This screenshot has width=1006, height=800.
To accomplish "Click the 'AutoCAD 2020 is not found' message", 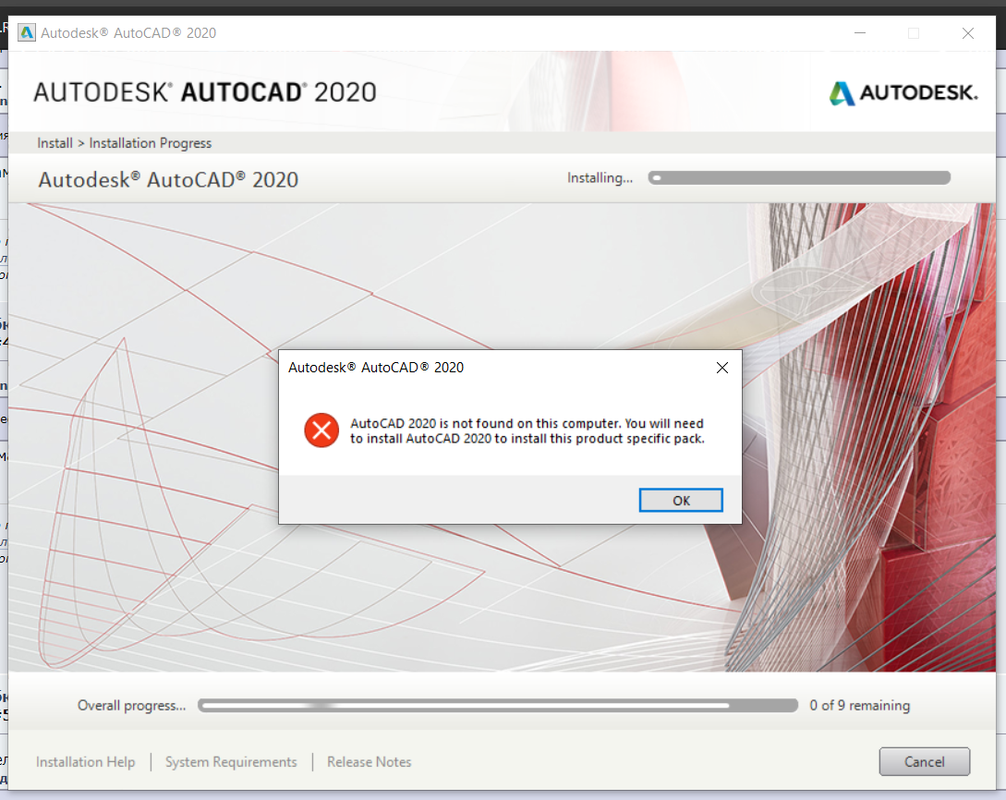I will coord(527,431).
